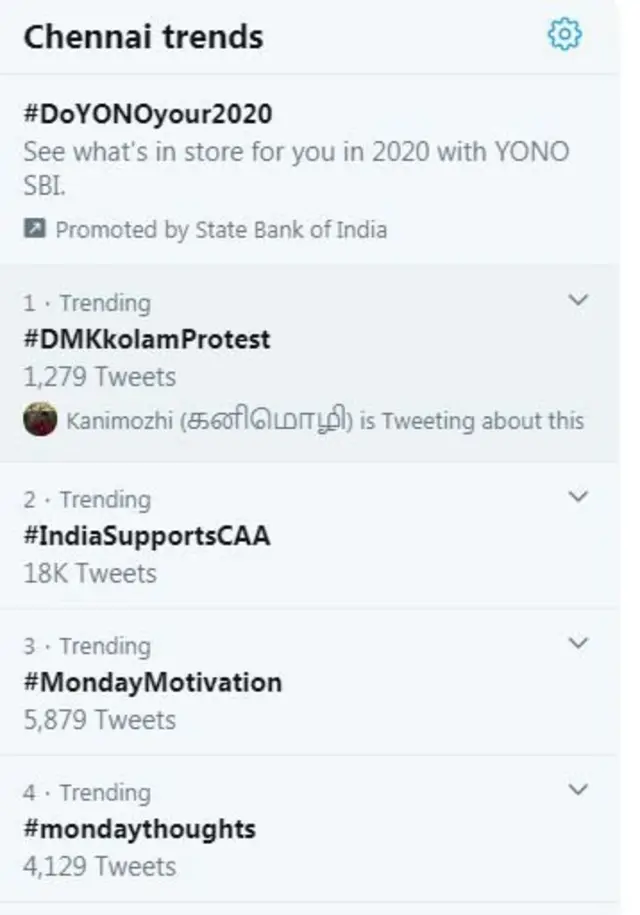Click the Chennai trends header

pos(143,36)
